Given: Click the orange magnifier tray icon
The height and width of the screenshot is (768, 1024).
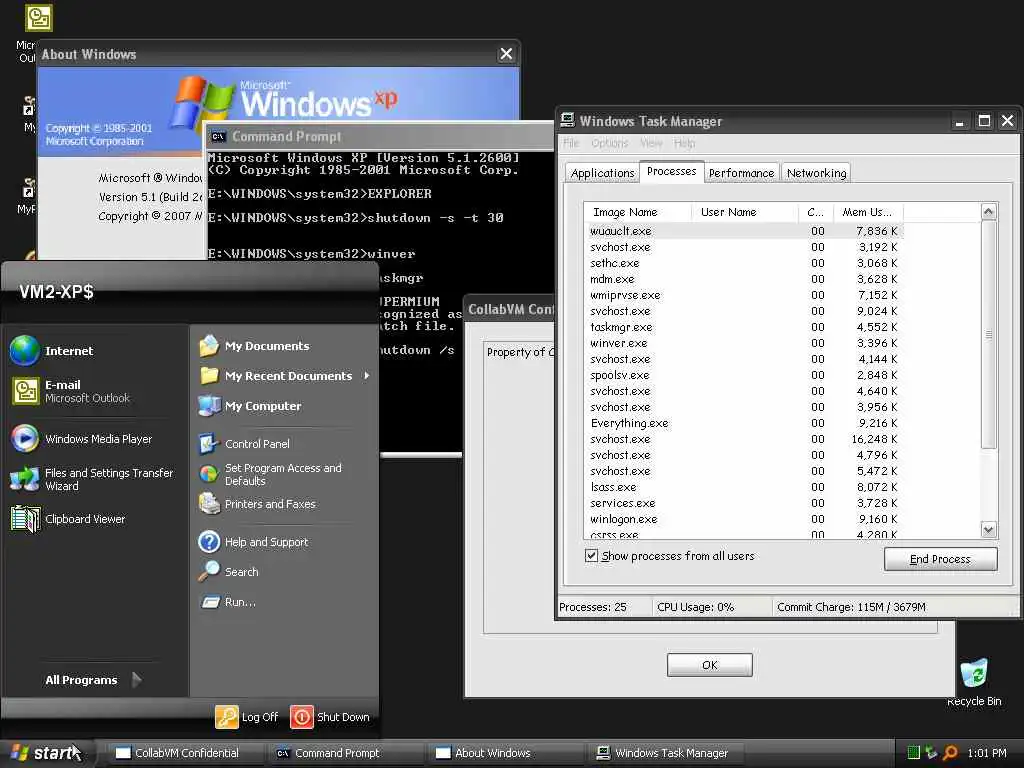Looking at the screenshot, I should click(x=950, y=753).
